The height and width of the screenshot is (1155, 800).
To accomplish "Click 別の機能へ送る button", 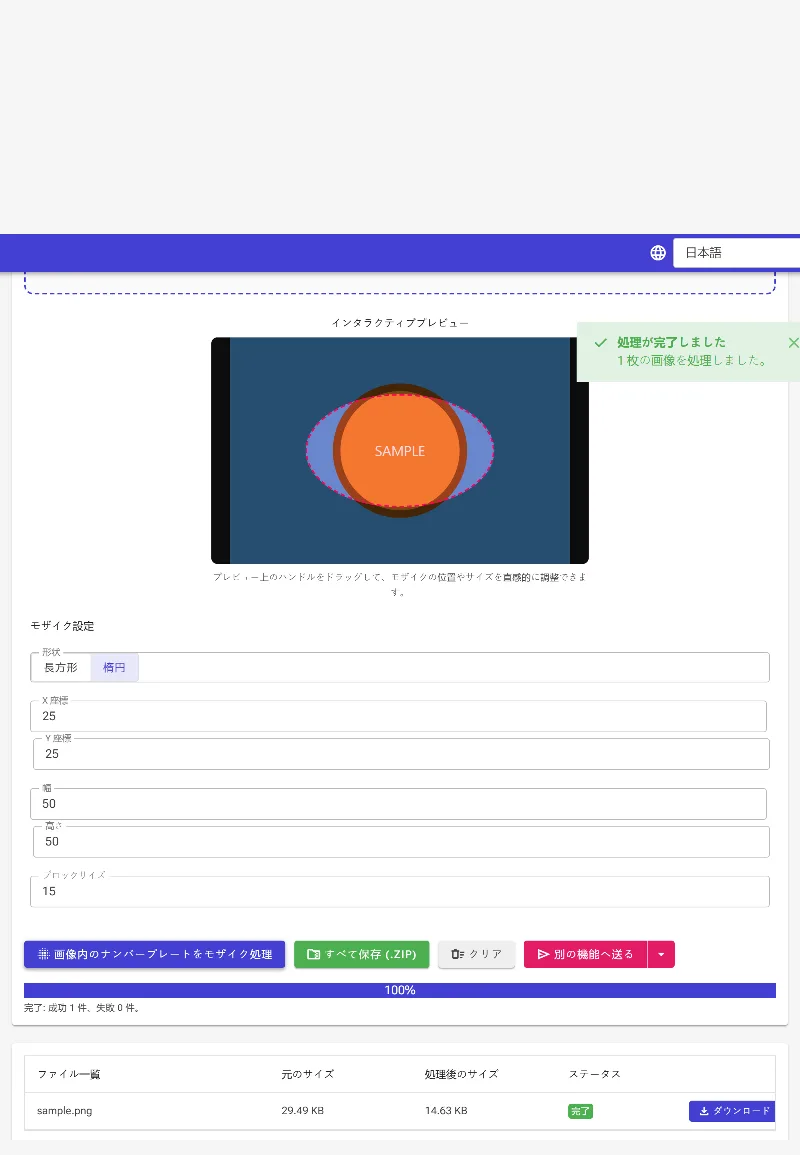I will (x=585, y=954).
